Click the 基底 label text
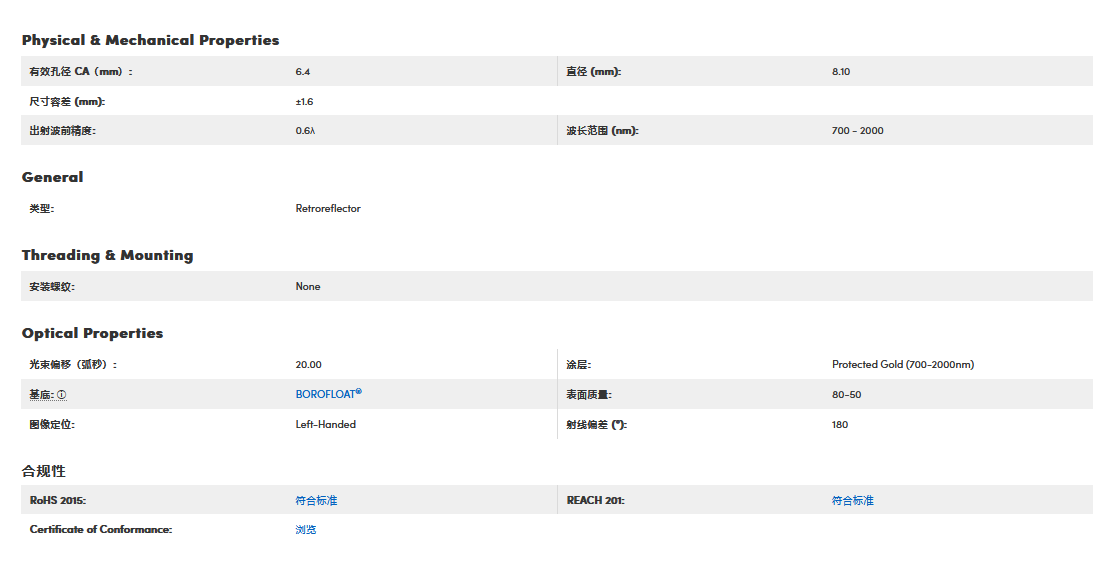This screenshot has width=1098, height=561. point(41,395)
